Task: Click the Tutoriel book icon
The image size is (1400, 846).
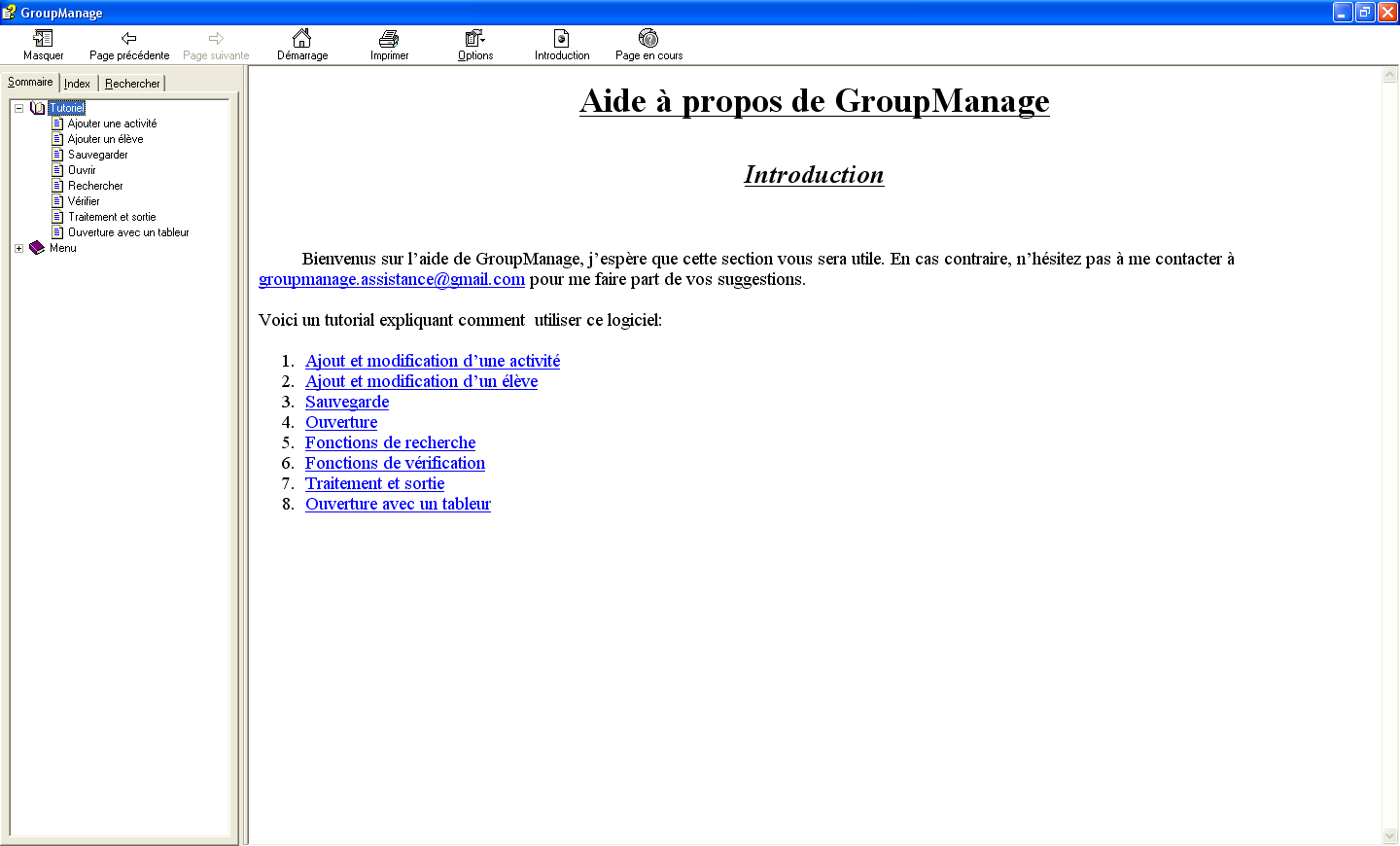Action: [x=37, y=107]
